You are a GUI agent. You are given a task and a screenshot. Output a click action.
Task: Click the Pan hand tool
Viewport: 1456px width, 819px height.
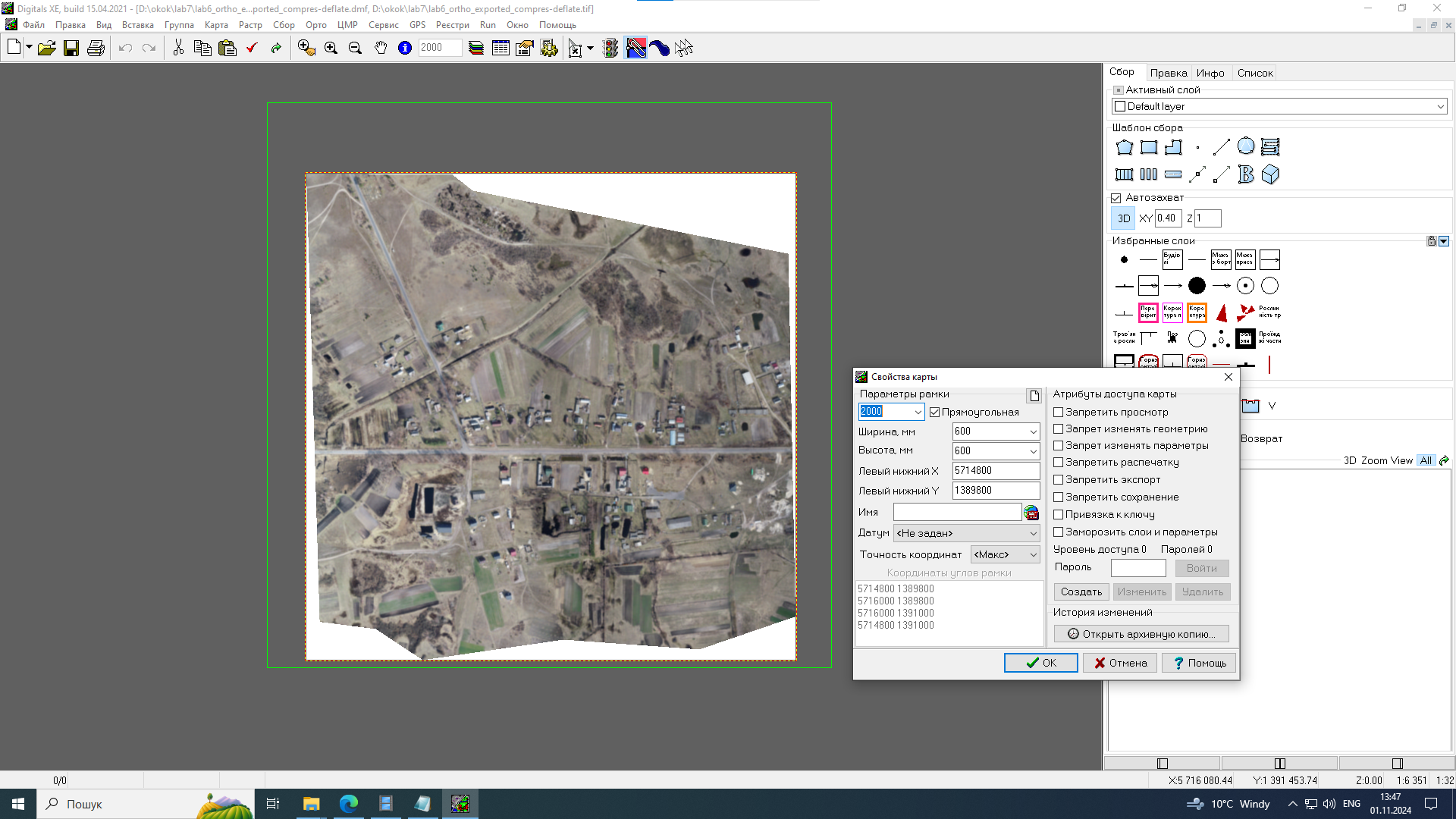point(381,49)
